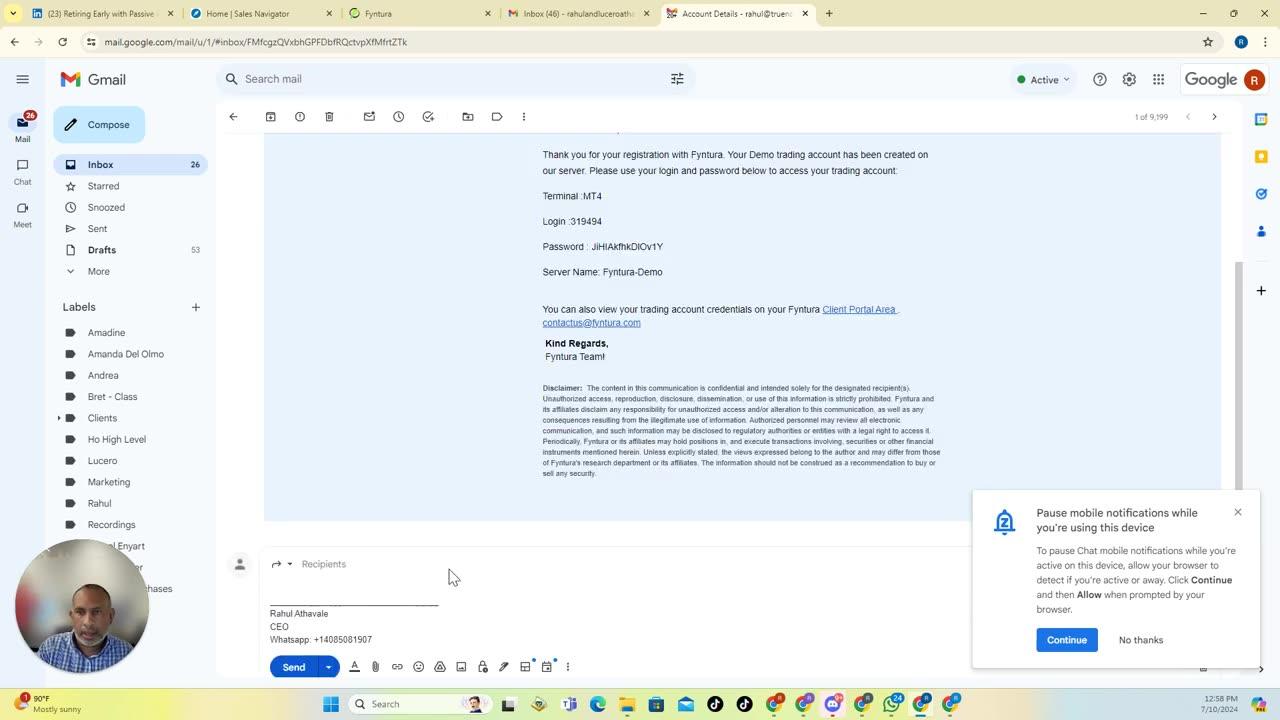Open Windows Start menu
Image resolution: width=1280 pixels, height=720 pixels.
click(x=331, y=704)
